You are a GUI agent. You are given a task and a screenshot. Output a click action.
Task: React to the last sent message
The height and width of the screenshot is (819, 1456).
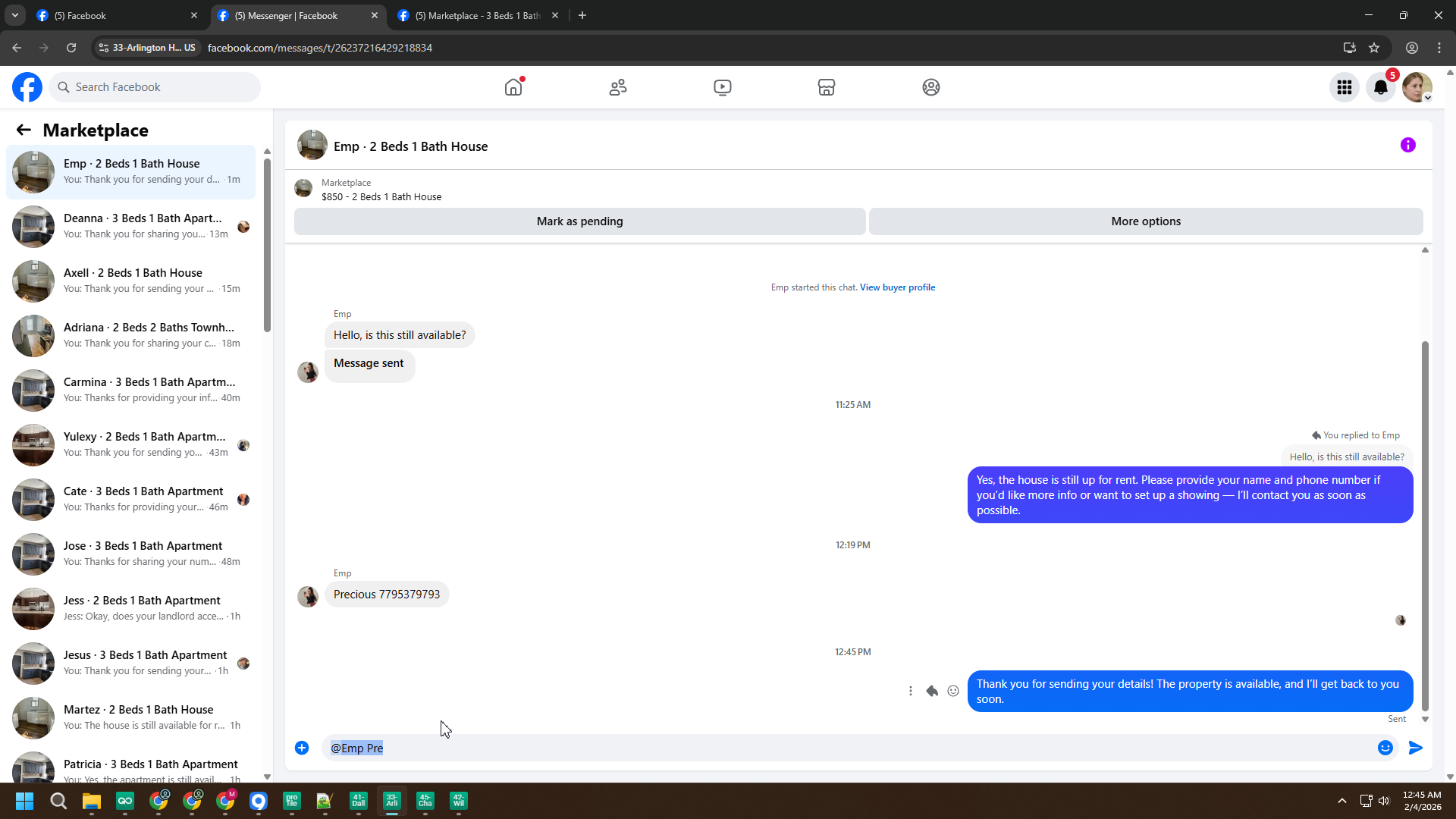pyautogui.click(x=953, y=691)
